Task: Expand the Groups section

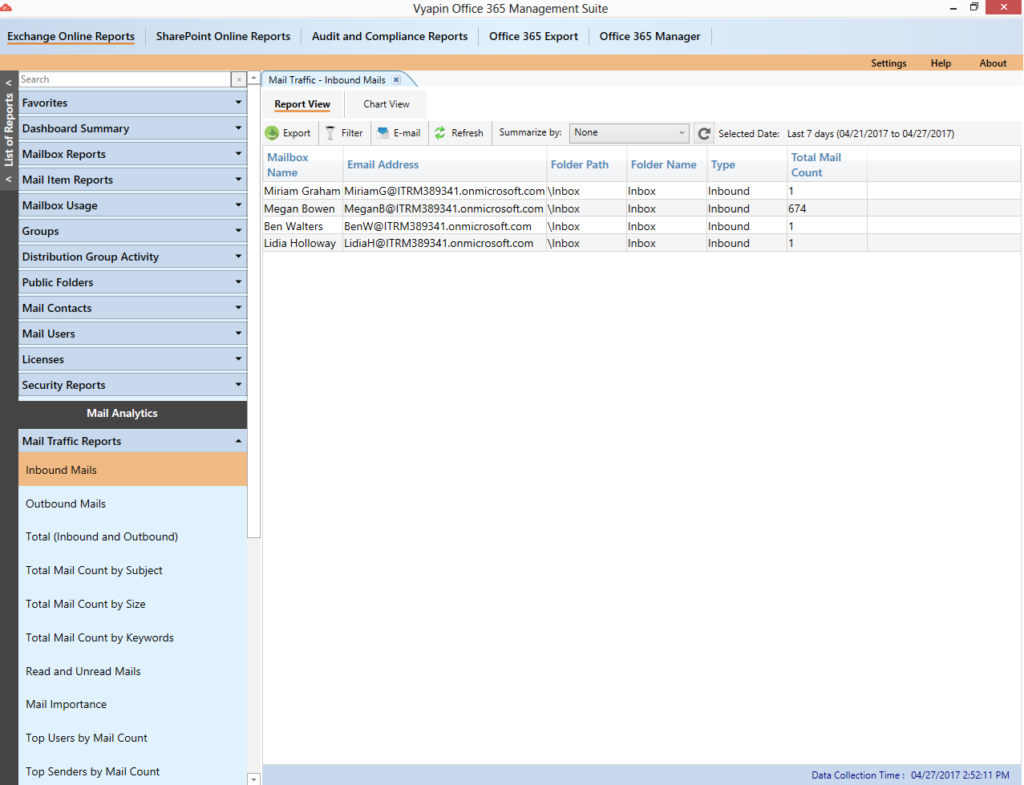Action: pos(133,231)
